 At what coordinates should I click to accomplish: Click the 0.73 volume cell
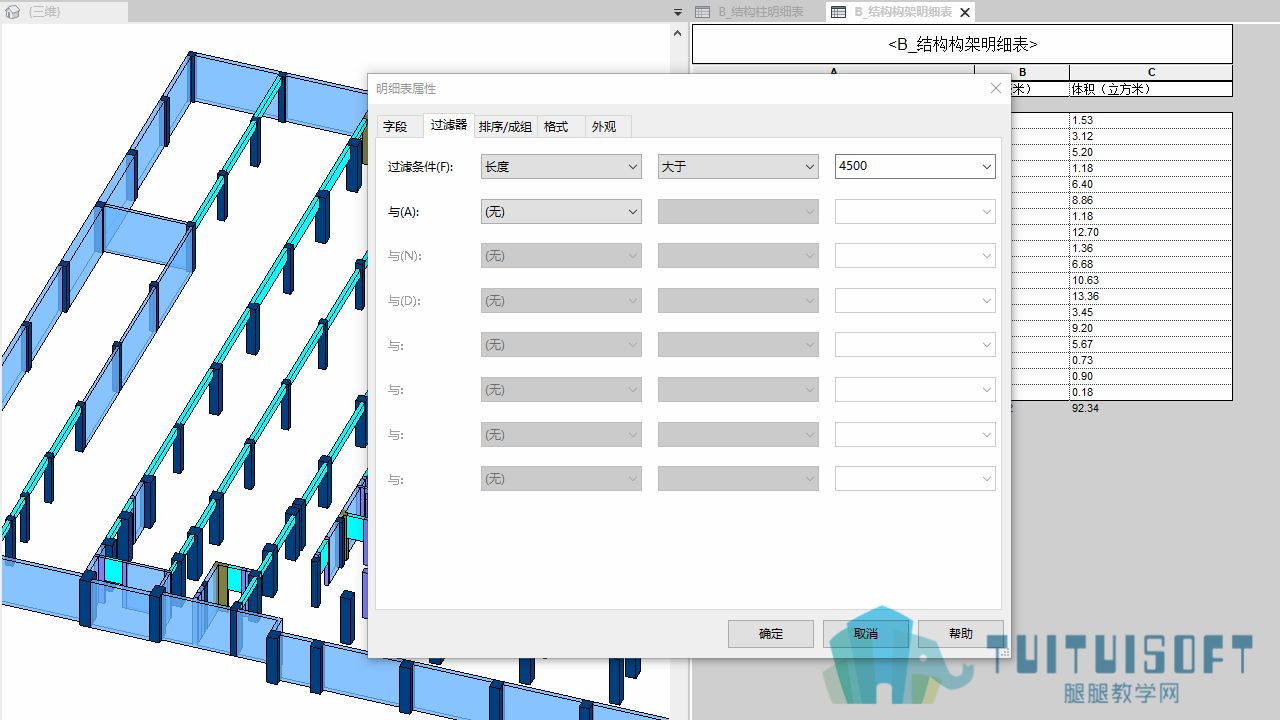point(1151,360)
